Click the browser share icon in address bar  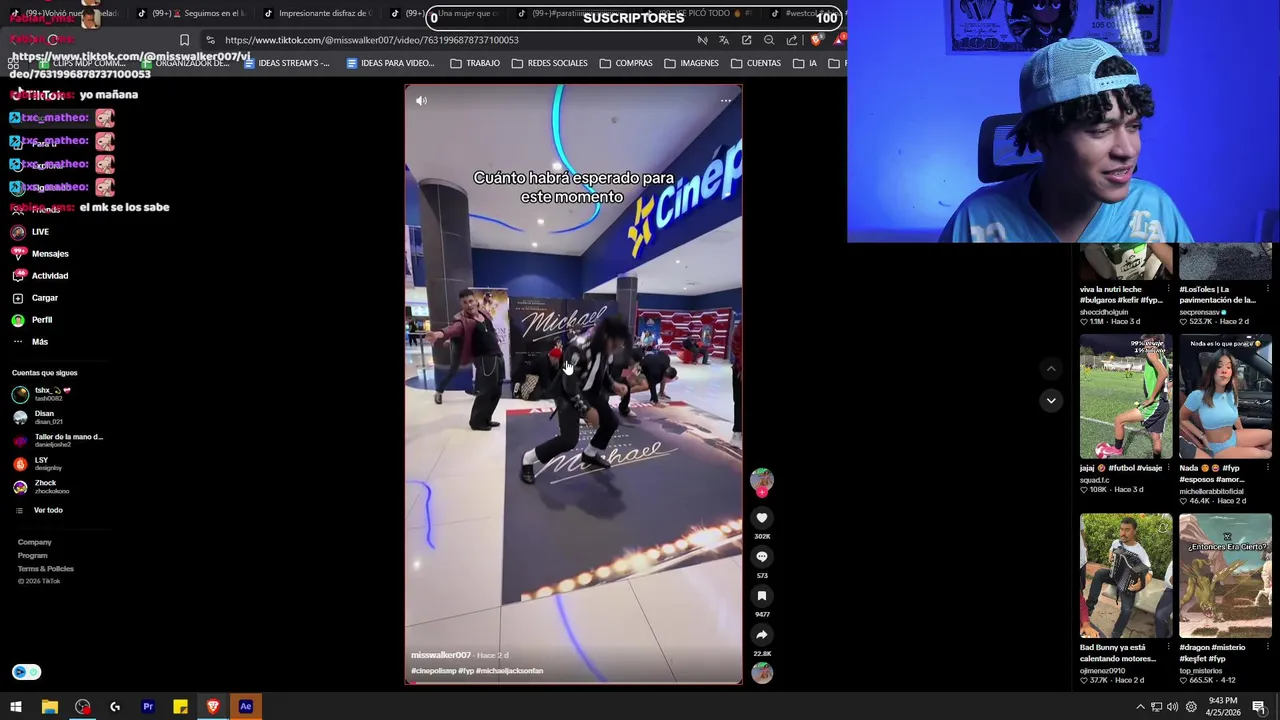792,40
